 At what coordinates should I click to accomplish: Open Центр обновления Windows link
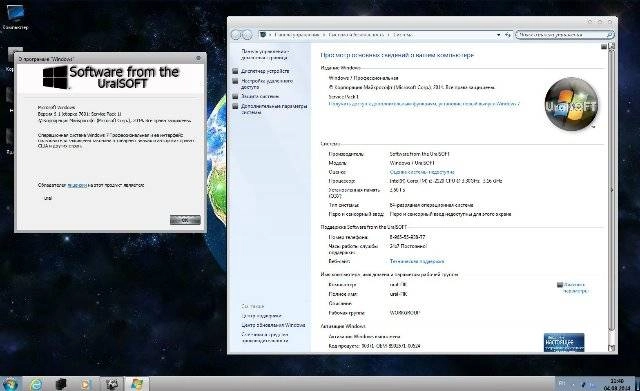tap(273, 325)
